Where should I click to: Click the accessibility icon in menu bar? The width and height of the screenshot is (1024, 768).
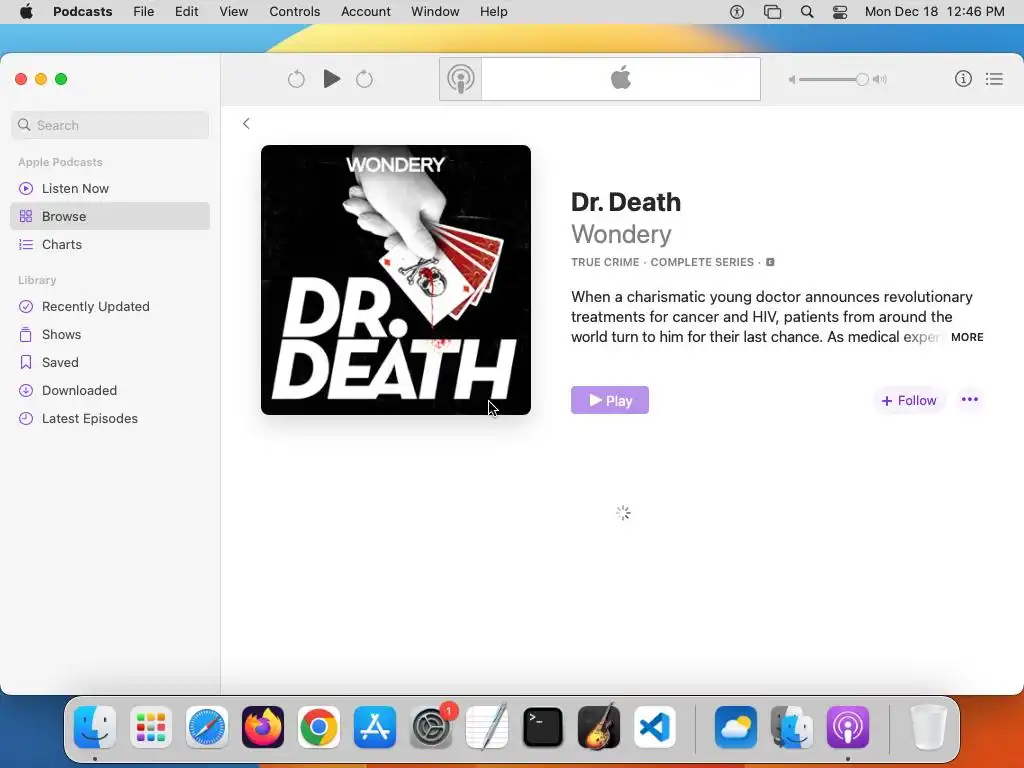(x=737, y=11)
